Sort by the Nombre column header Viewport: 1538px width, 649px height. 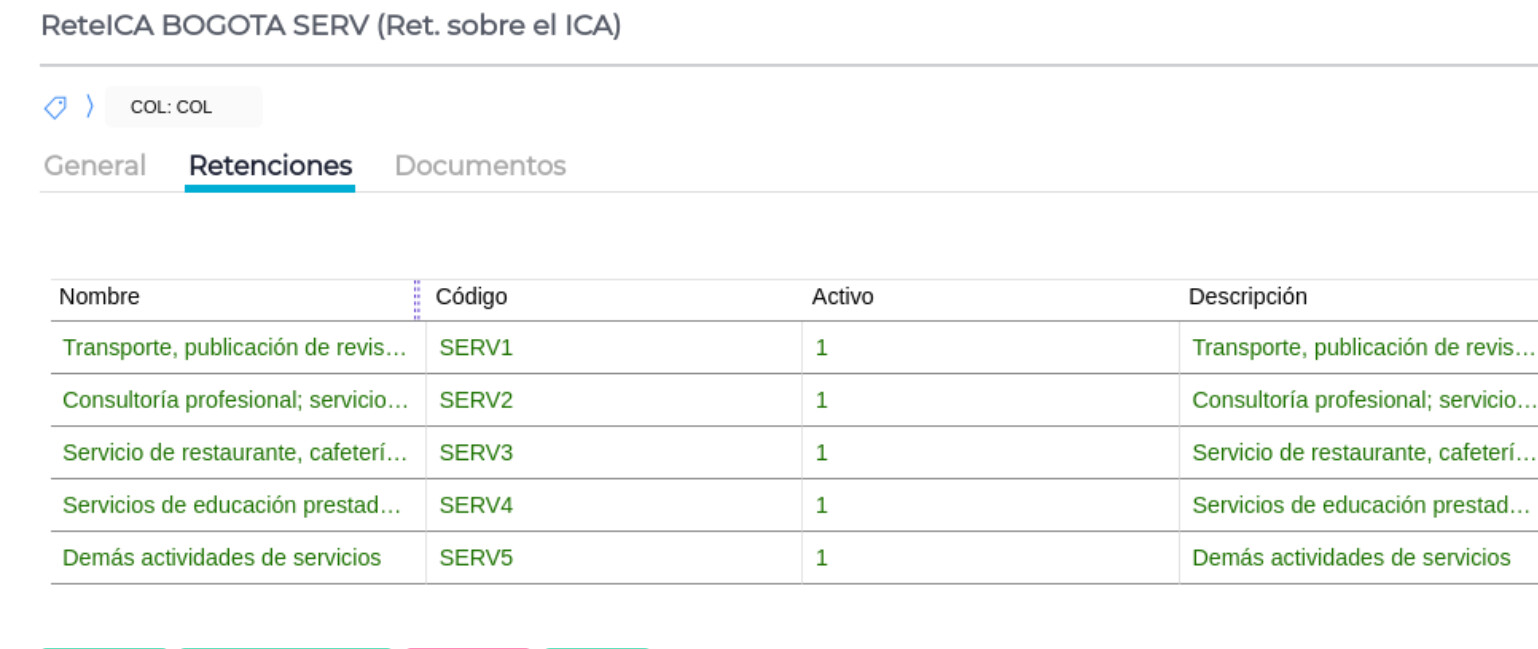(x=99, y=297)
